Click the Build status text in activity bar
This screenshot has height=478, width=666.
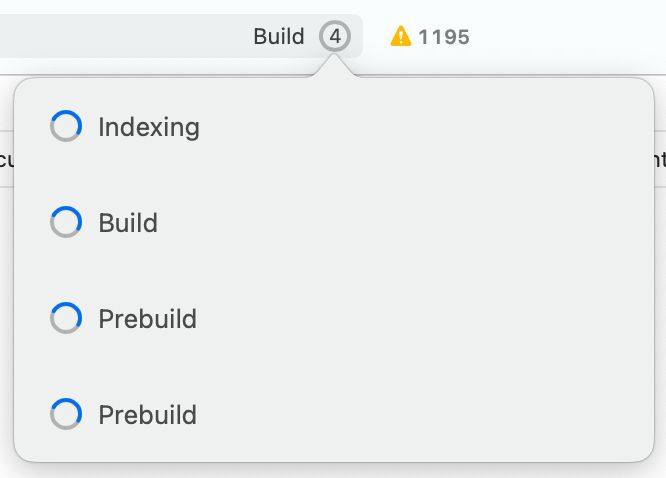(279, 36)
